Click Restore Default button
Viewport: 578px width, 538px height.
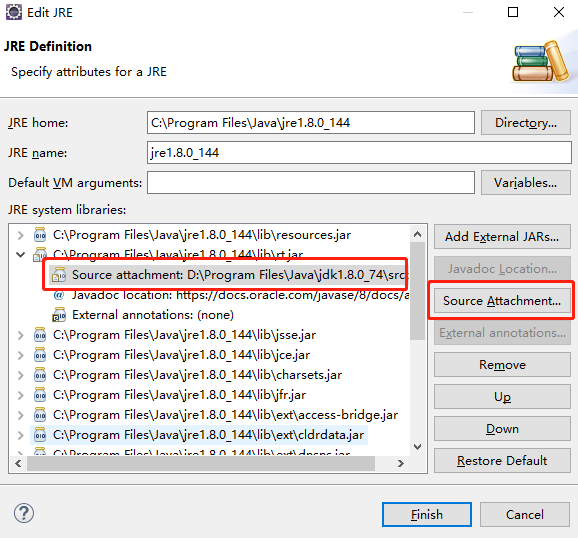tap(502, 461)
